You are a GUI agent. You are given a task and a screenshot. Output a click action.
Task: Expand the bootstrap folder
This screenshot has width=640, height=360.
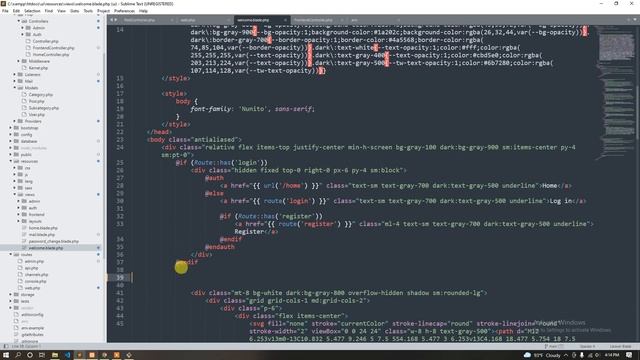tap(11, 128)
